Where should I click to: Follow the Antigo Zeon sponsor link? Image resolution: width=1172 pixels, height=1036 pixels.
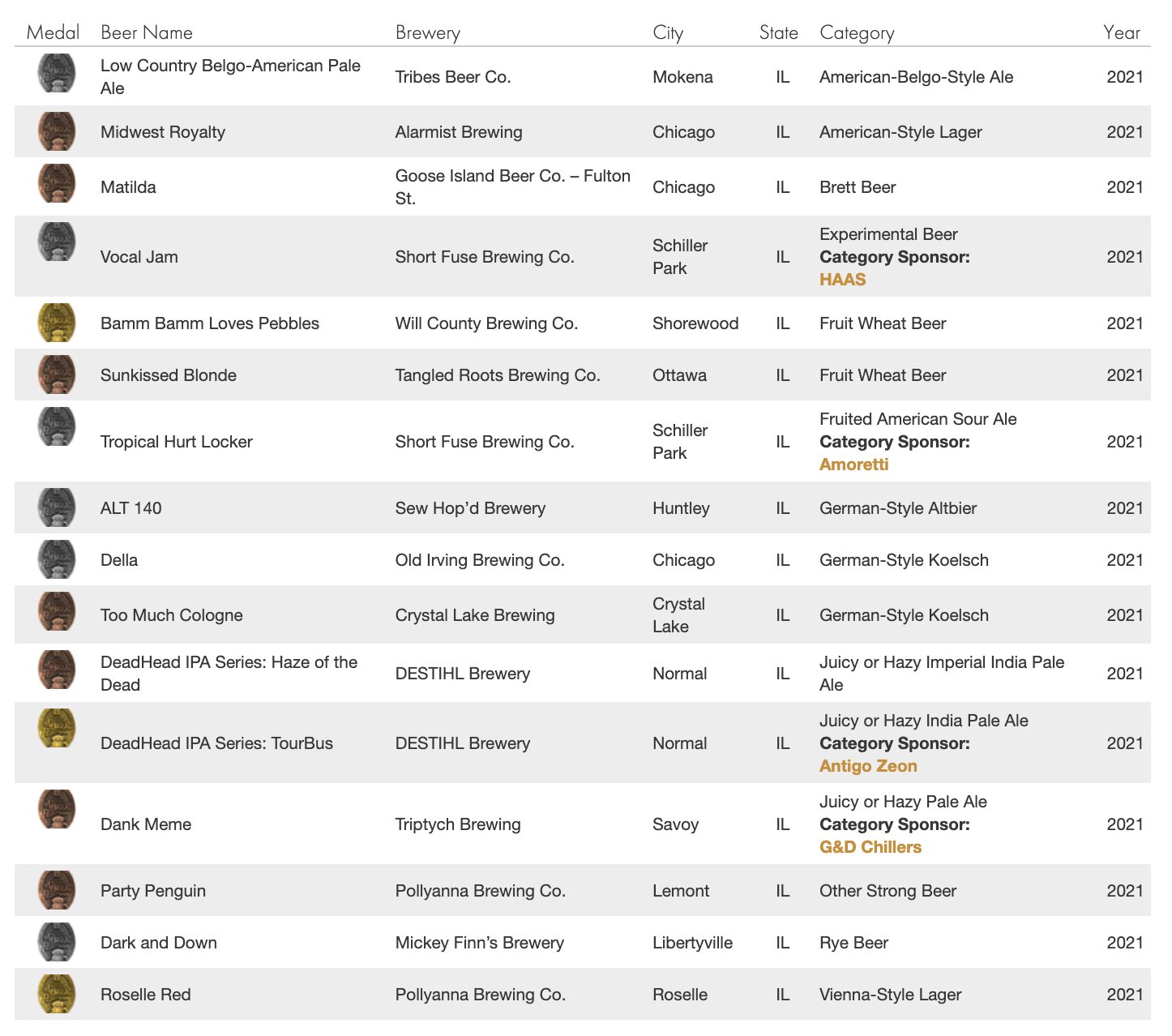(x=868, y=766)
